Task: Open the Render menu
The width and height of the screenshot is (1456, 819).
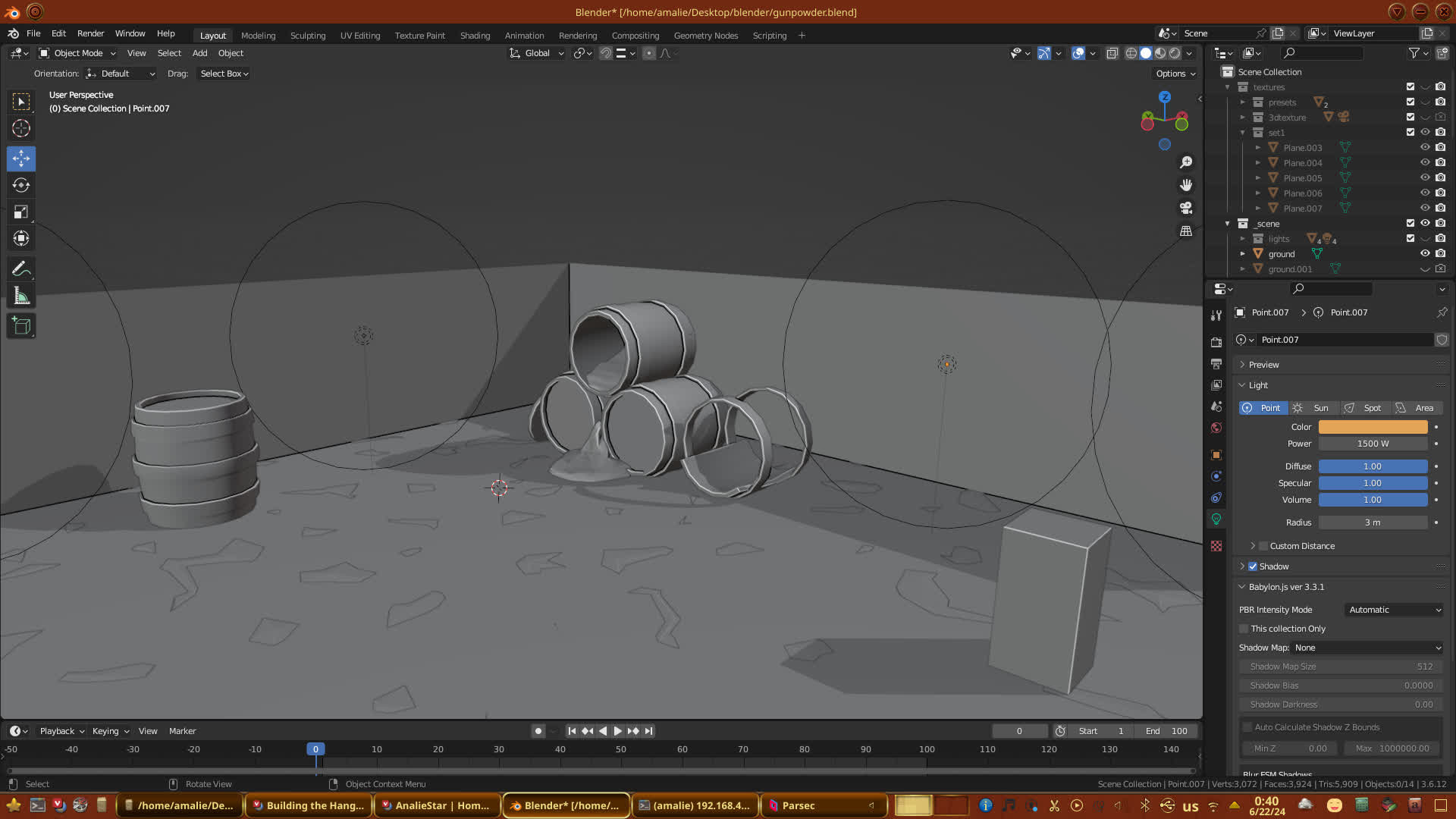Action: coord(90,33)
